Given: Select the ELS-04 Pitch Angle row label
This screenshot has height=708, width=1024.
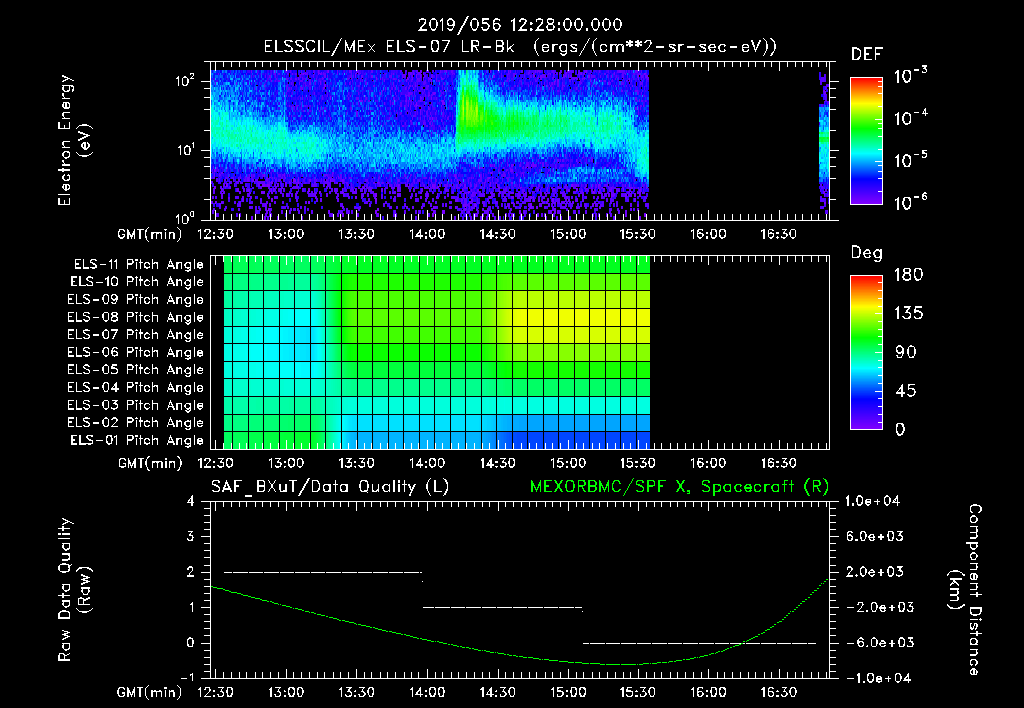Looking at the screenshot, I should (136, 387).
